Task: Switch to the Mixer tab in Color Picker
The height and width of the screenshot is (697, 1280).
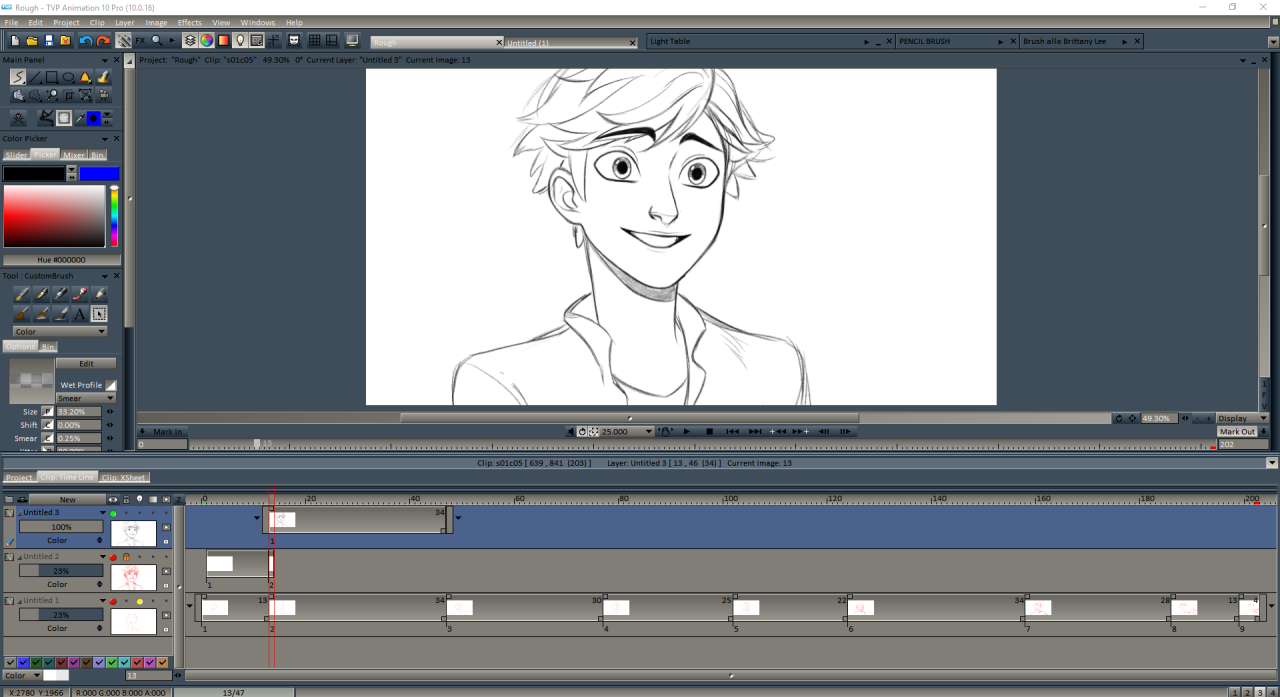Action: point(74,155)
